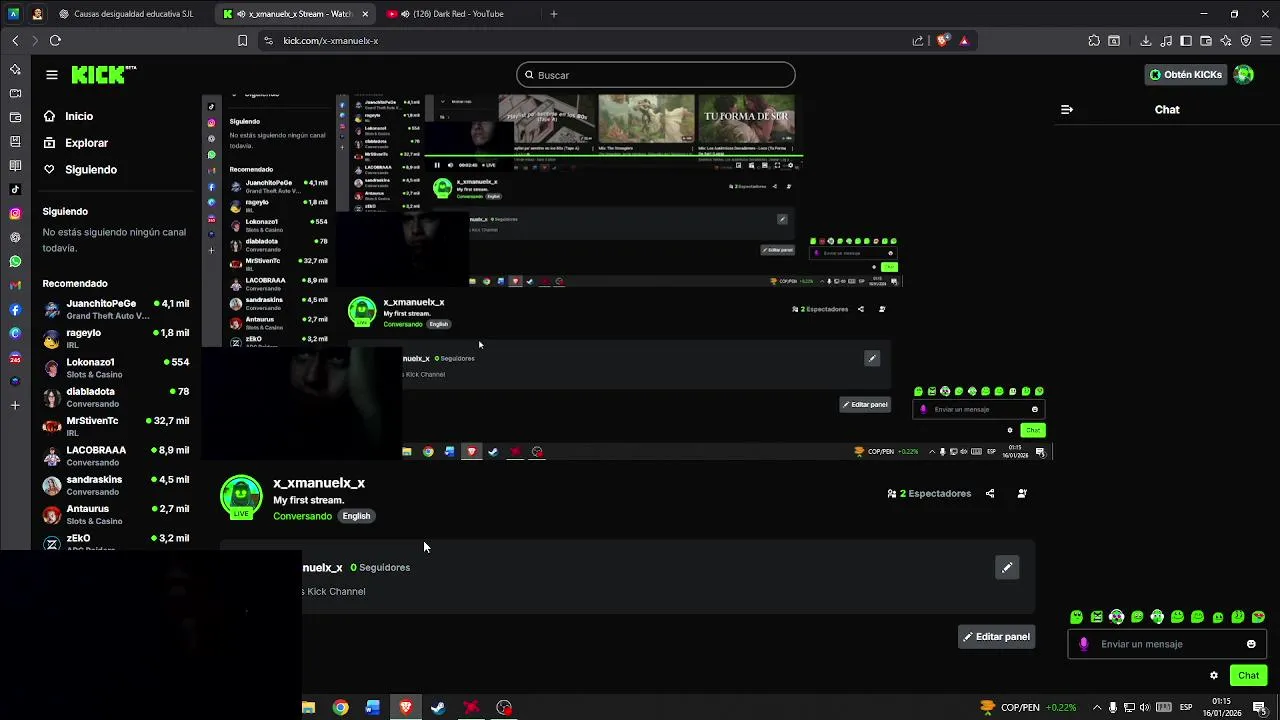Open rageylo recommended channel

point(116,338)
